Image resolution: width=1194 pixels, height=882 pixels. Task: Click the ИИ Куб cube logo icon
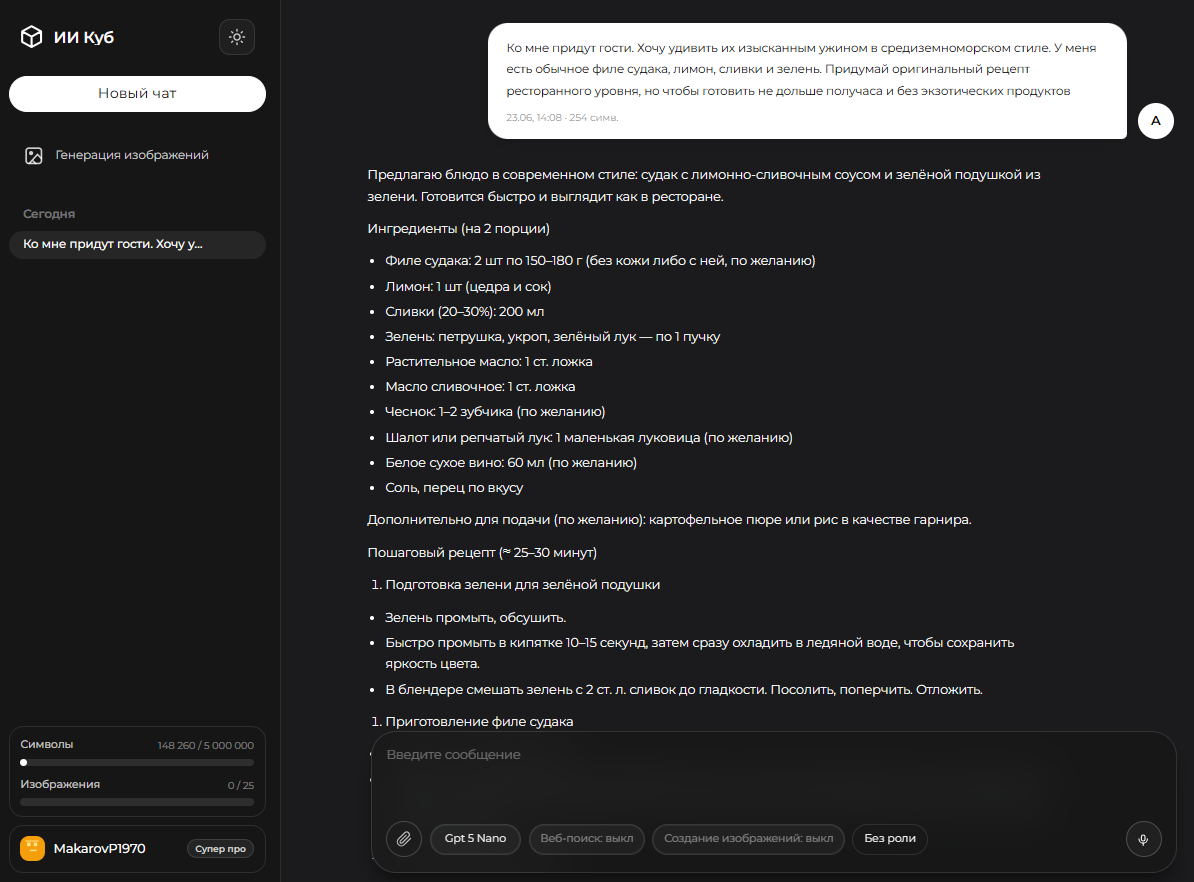pos(31,37)
